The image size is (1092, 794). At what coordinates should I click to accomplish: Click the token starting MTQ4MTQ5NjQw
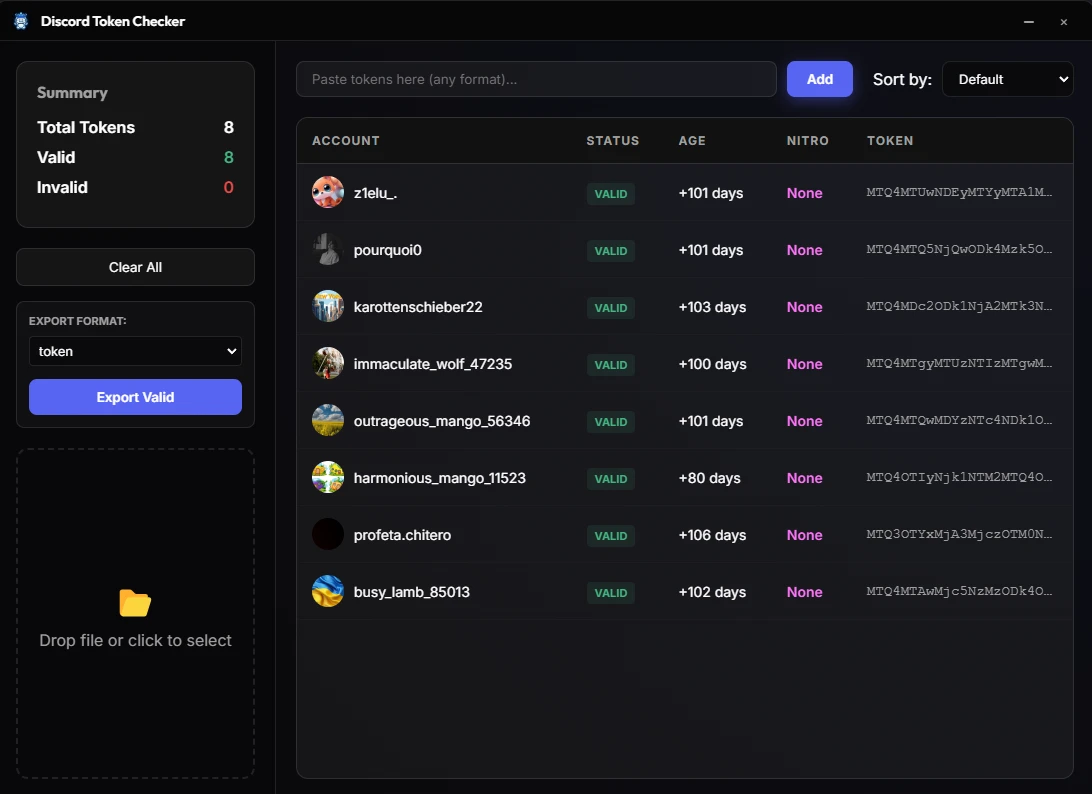(959, 249)
